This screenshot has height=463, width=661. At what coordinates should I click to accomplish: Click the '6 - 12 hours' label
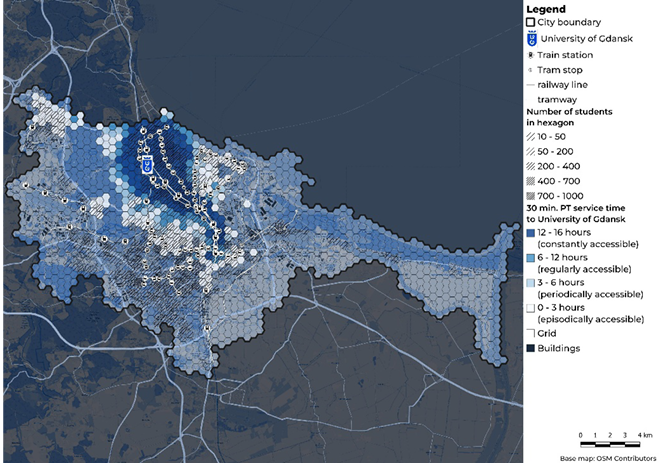click(562, 257)
